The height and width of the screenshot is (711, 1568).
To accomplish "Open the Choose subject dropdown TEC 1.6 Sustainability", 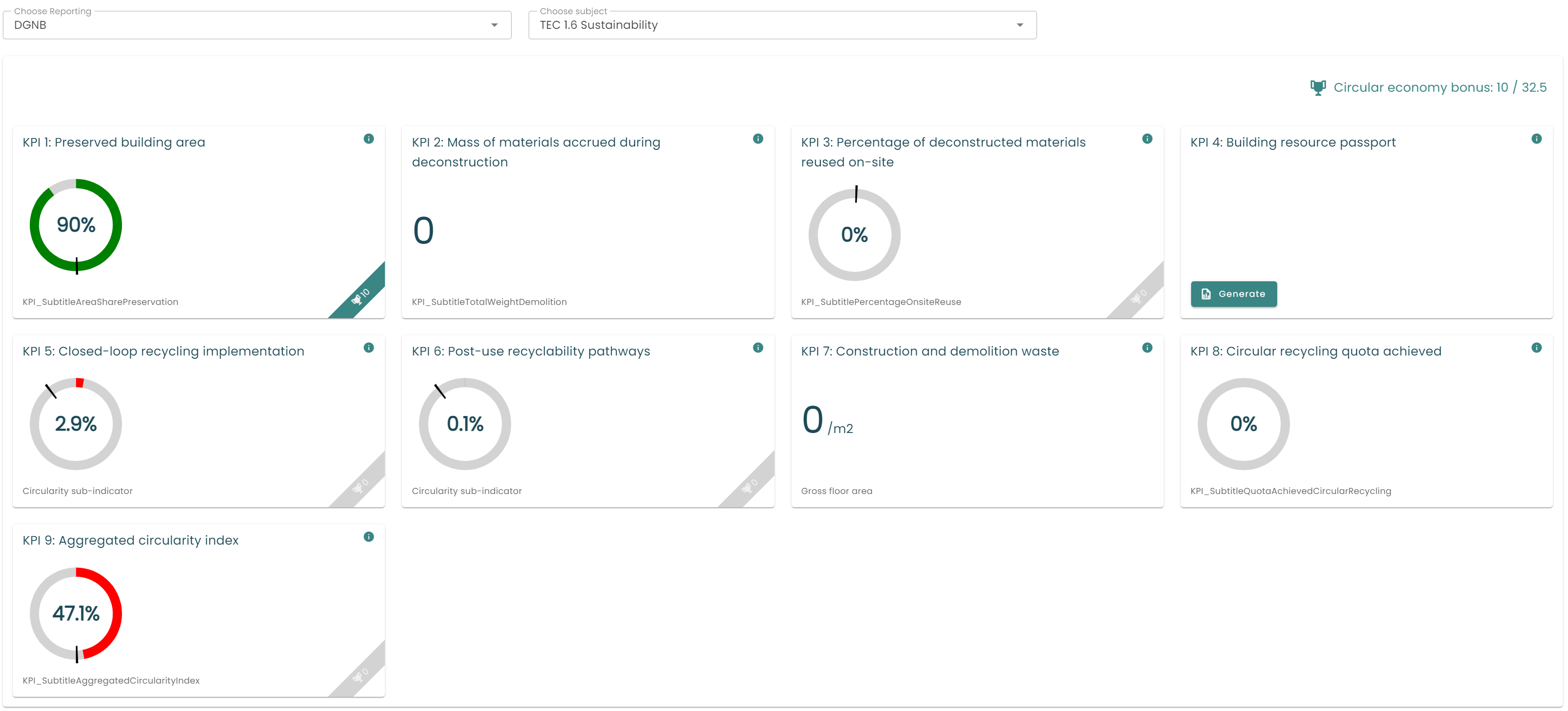I will pyautogui.click(x=782, y=25).
